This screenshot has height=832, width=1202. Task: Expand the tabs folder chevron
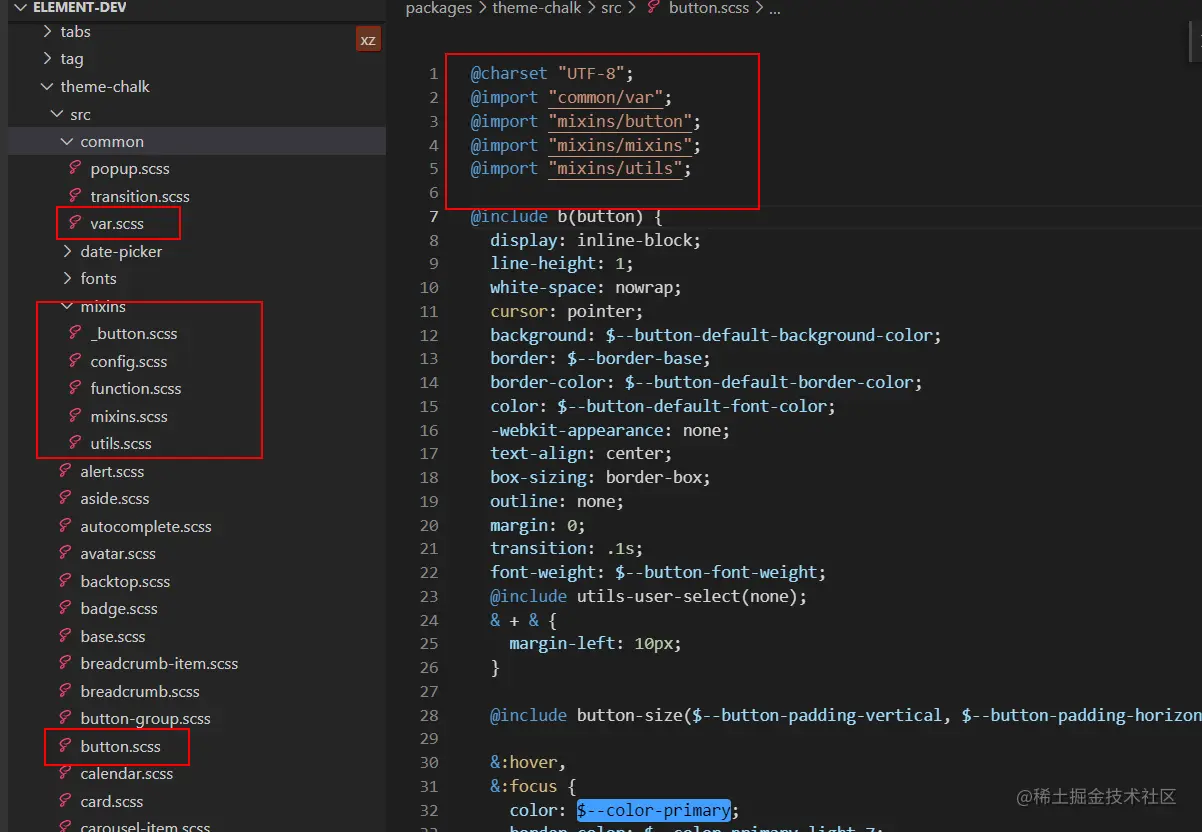47,31
